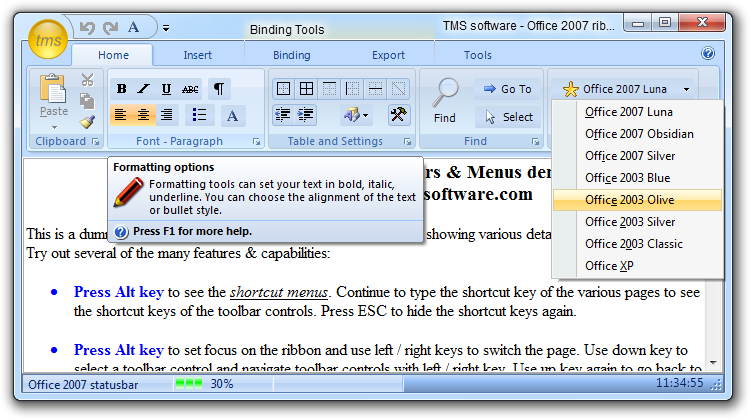Align text left
This screenshot has width=751, height=420.
tap(121, 115)
